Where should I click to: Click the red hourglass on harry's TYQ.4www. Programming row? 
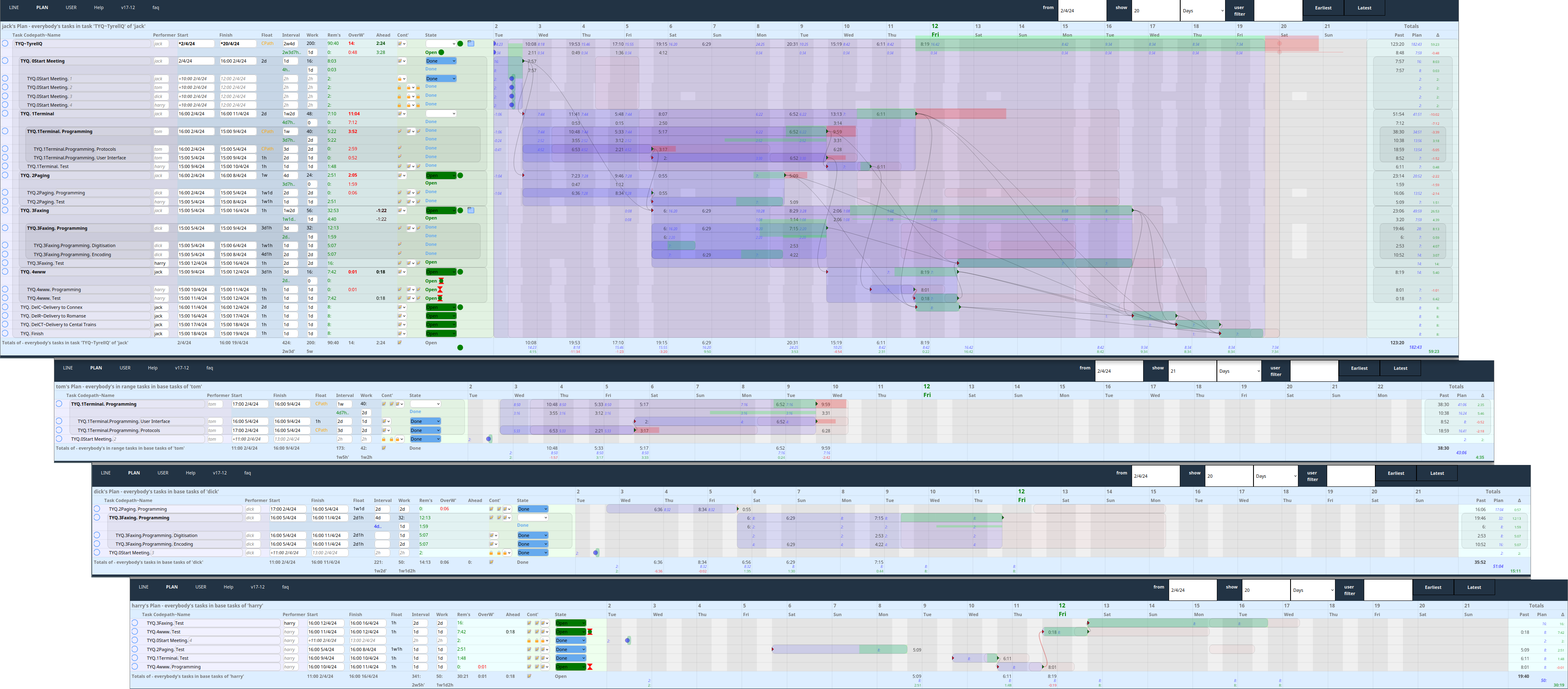[x=590, y=667]
